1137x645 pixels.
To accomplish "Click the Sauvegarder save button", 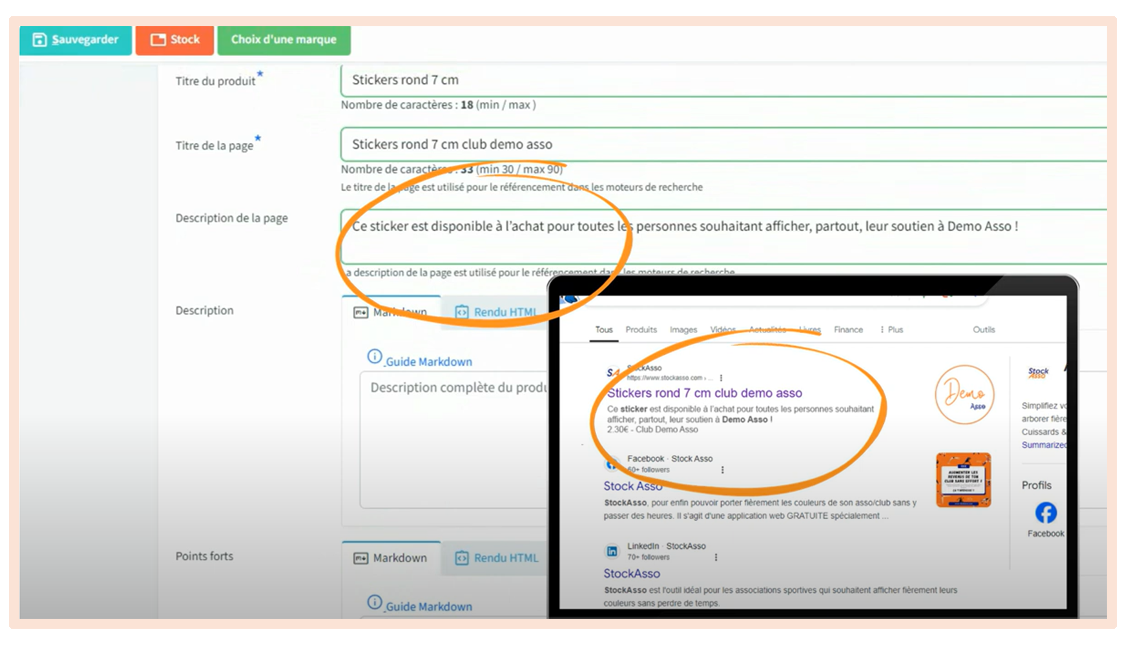I will 75,40.
